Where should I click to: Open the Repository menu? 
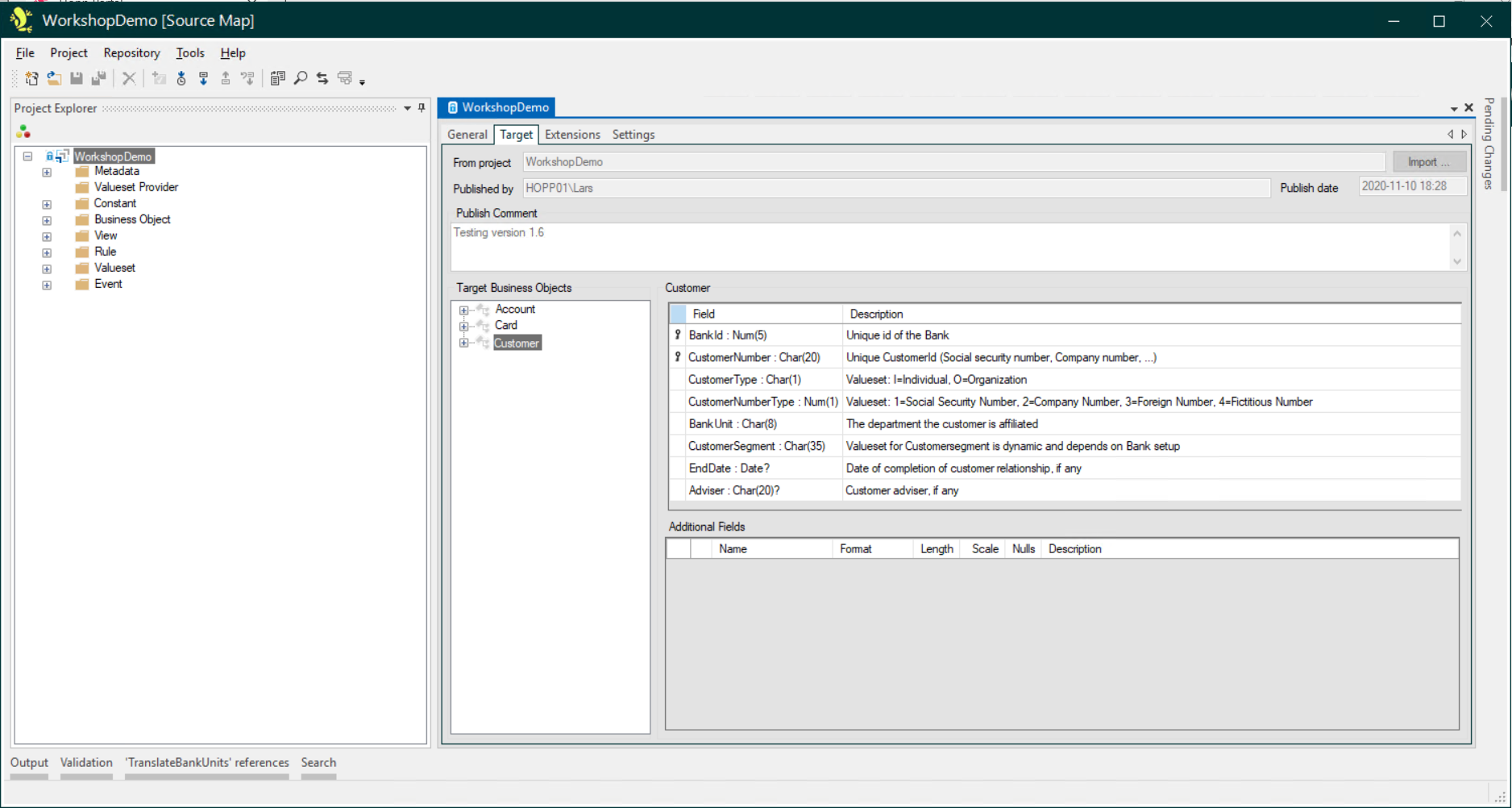click(131, 53)
